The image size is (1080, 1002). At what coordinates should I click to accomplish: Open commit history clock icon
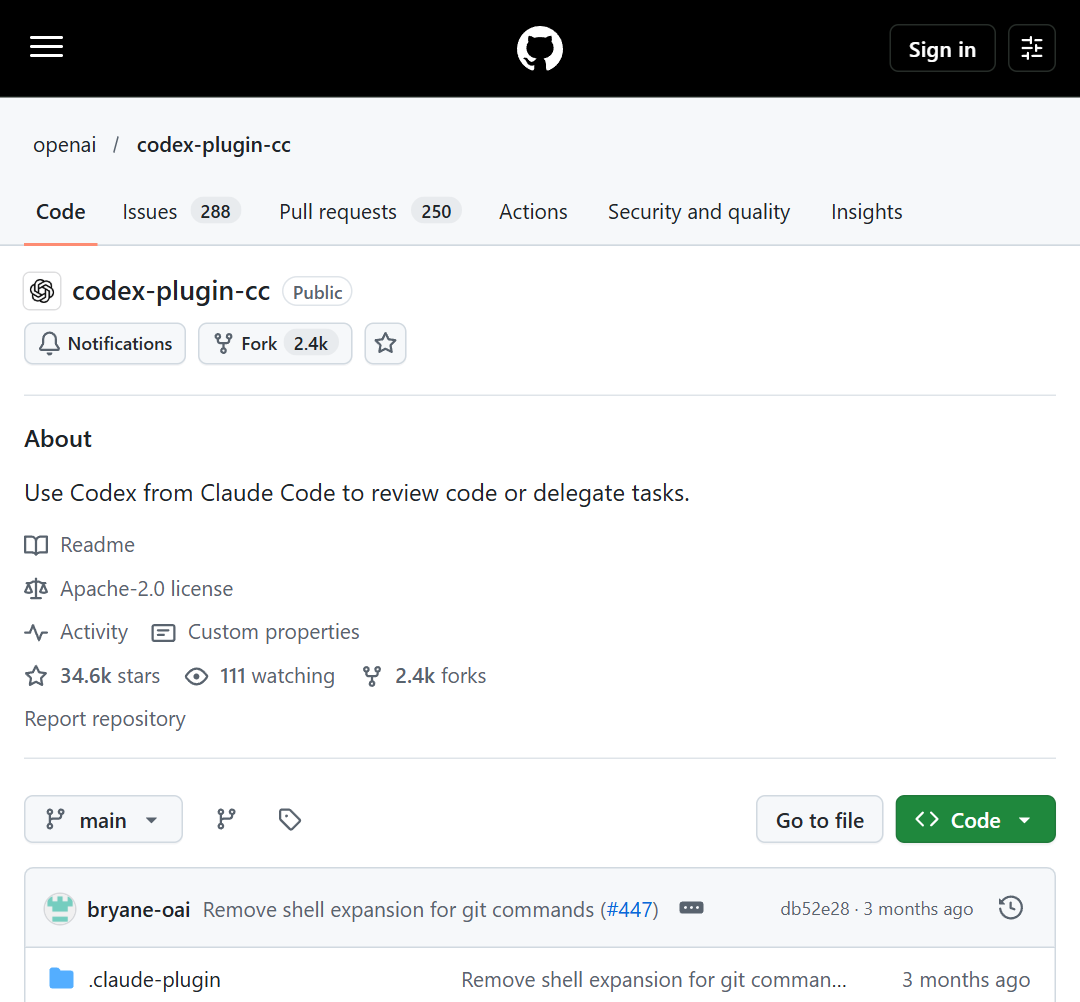(1010, 908)
